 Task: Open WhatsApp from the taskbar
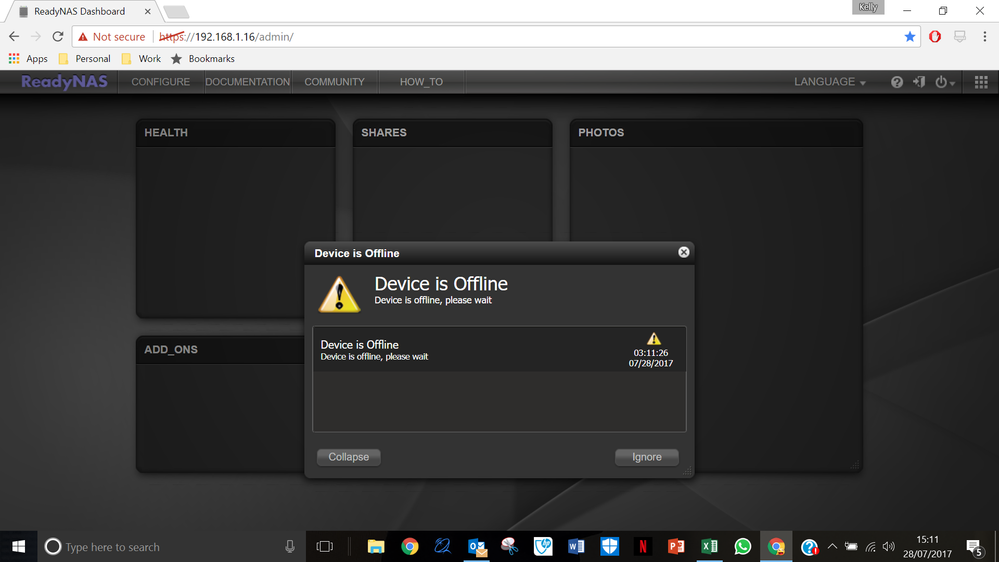point(742,547)
